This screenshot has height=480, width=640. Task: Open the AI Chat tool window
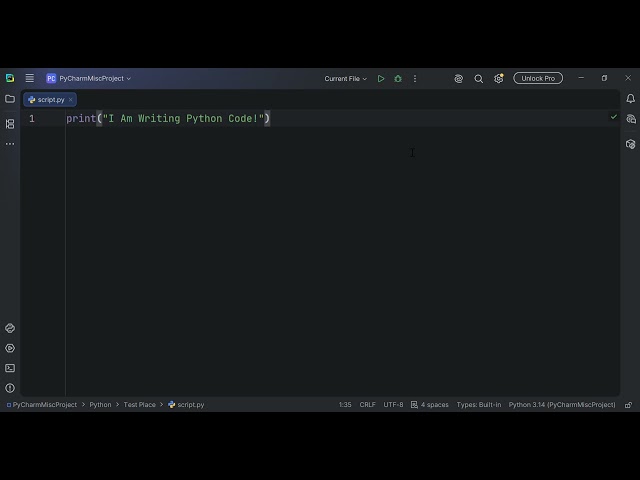[x=631, y=119]
